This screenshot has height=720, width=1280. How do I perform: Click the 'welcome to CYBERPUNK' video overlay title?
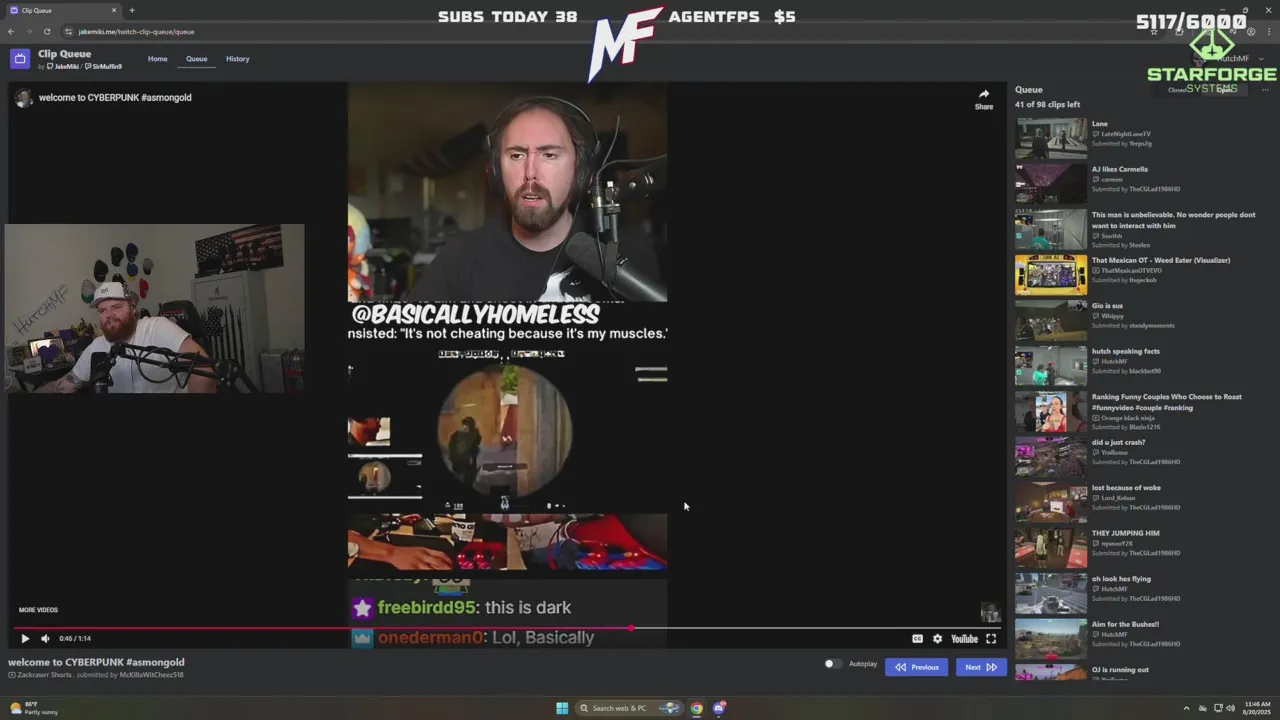pyautogui.click(x=115, y=98)
